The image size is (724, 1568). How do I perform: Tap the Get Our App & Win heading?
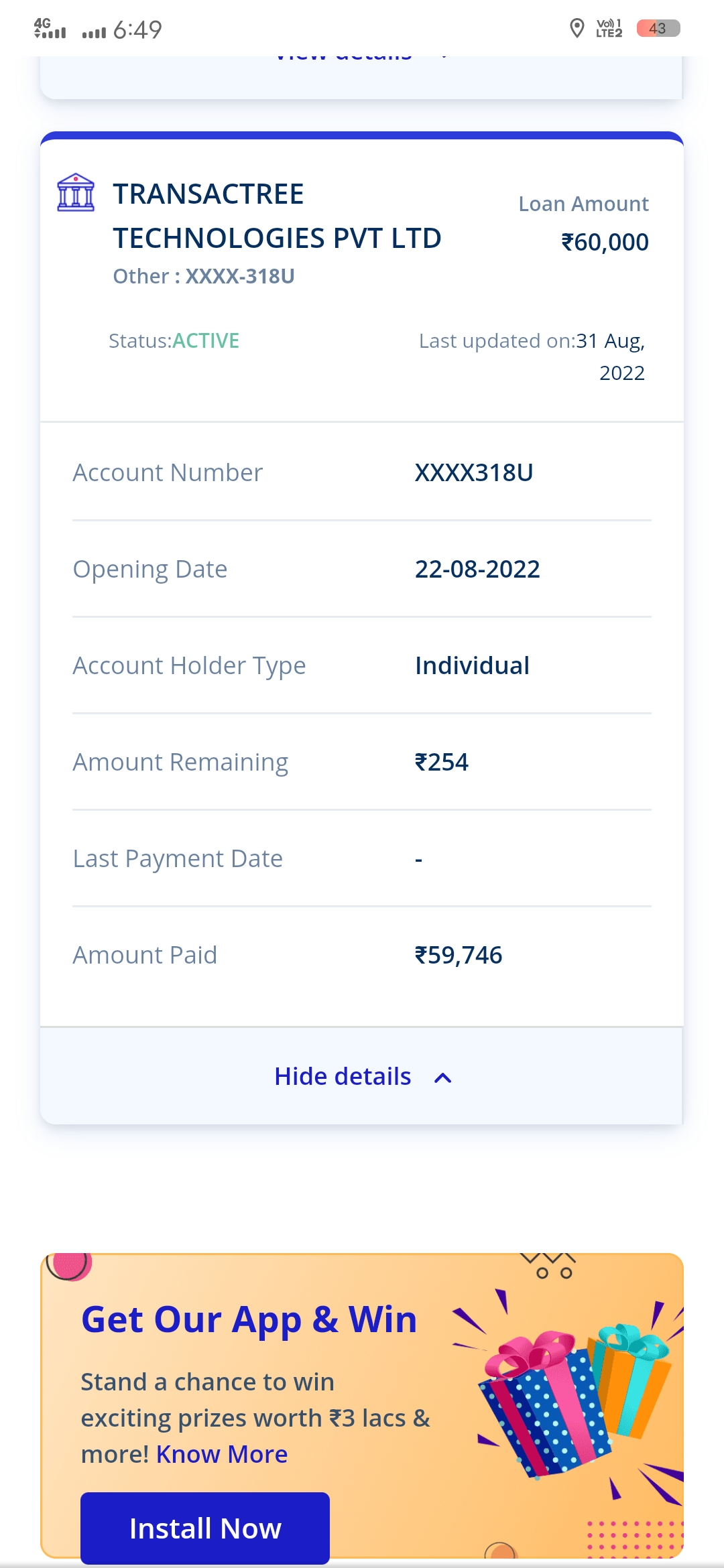249,1320
